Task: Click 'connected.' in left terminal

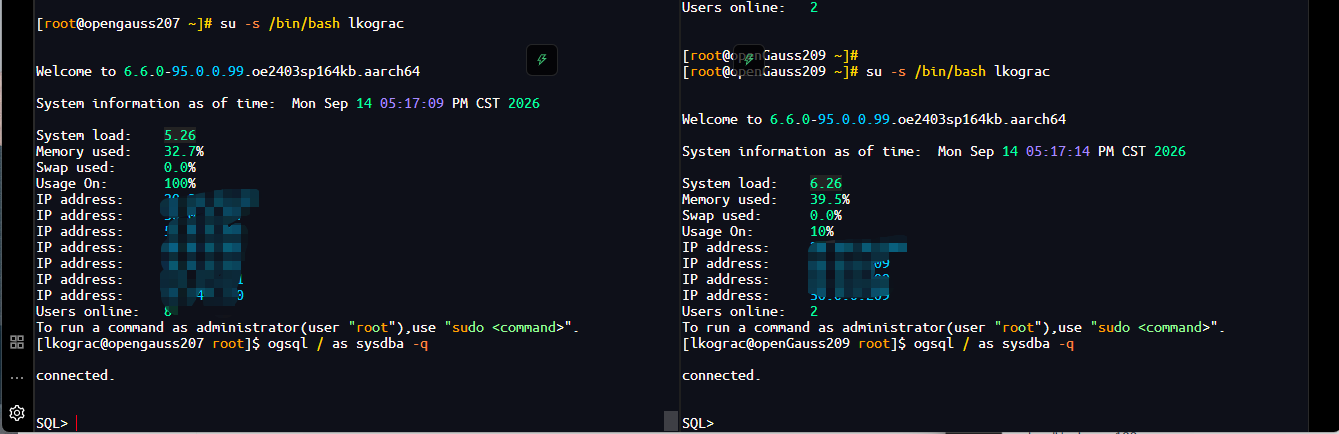Action: (76, 375)
